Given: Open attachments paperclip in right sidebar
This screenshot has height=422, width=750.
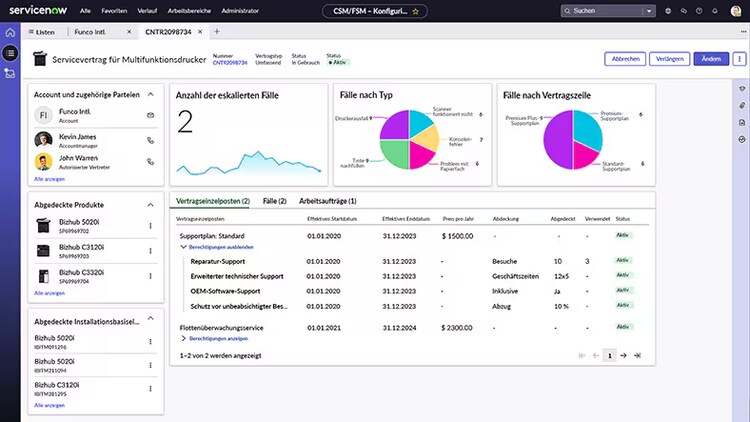Looking at the screenshot, I should pyautogui.click(x=742, y=105).
